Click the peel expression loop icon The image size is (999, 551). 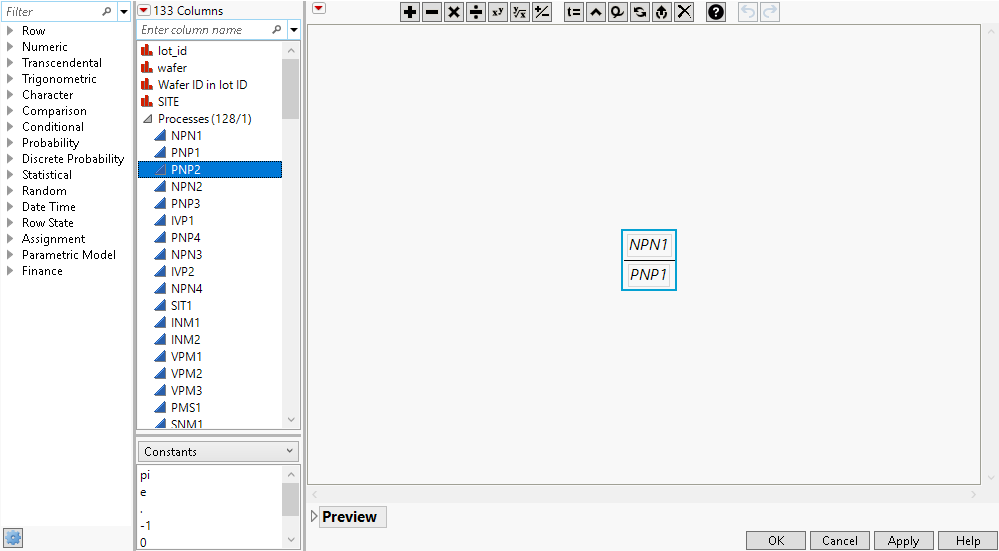(617, 12)
